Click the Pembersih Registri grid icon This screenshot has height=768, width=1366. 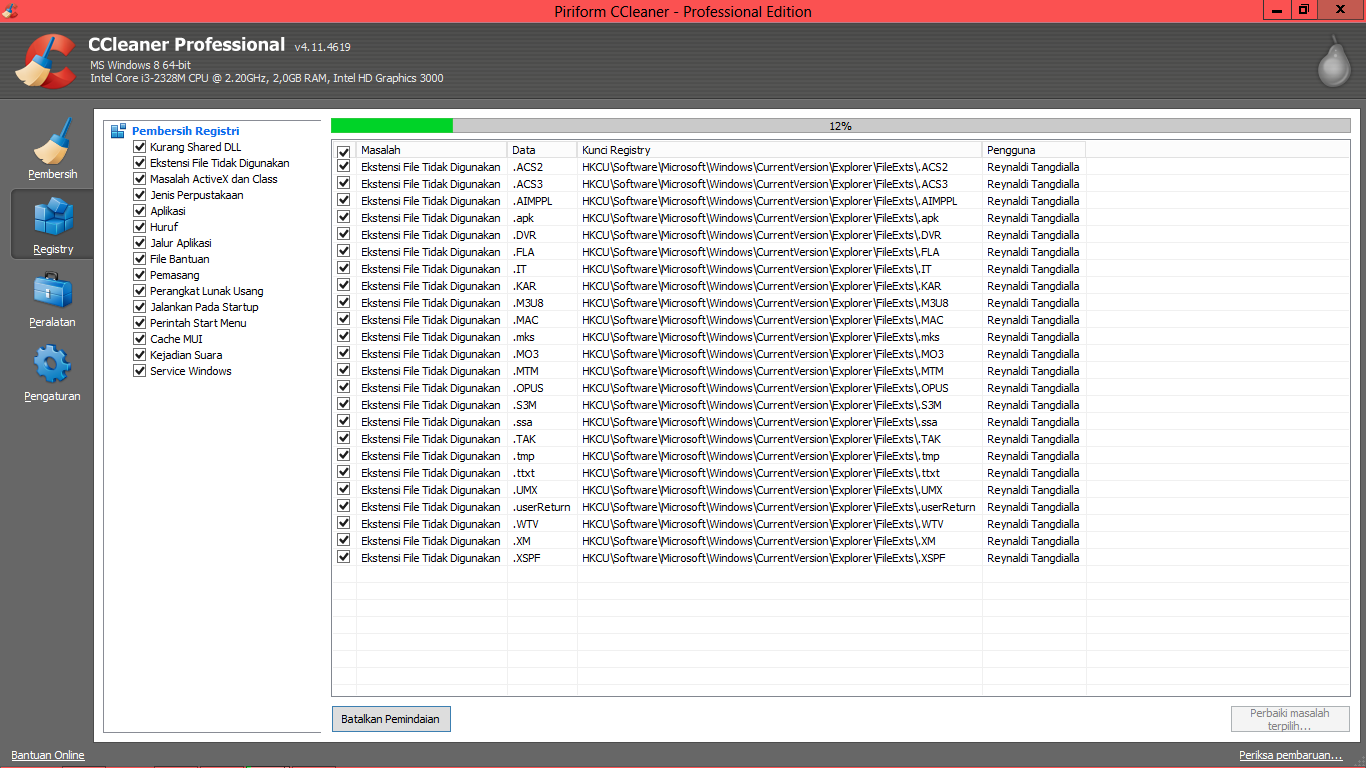point(118,131)
